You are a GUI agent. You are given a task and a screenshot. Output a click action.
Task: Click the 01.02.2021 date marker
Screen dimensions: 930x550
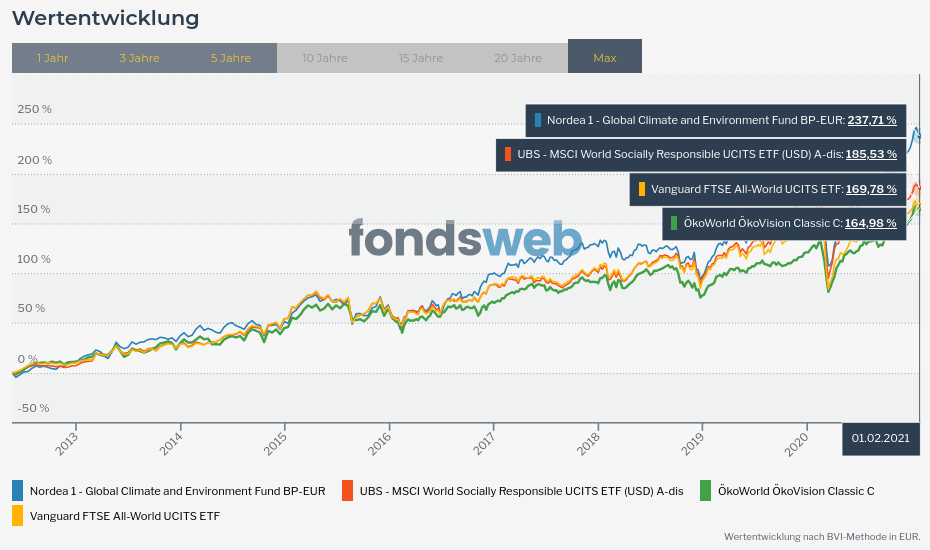pos(880,438)
